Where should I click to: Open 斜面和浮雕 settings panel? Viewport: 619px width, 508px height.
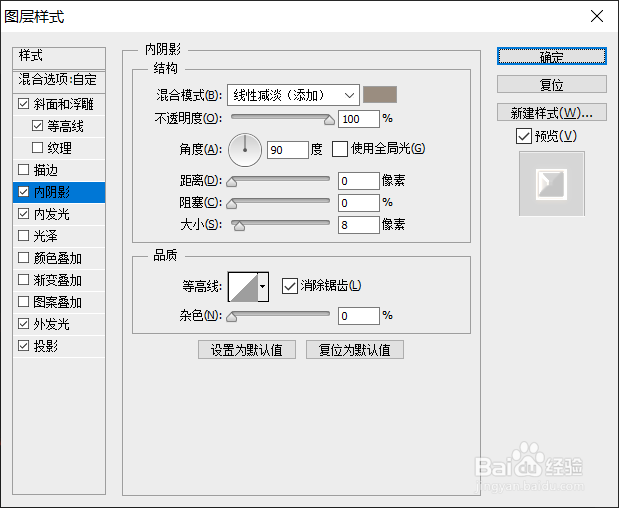[x=64, y=104]
